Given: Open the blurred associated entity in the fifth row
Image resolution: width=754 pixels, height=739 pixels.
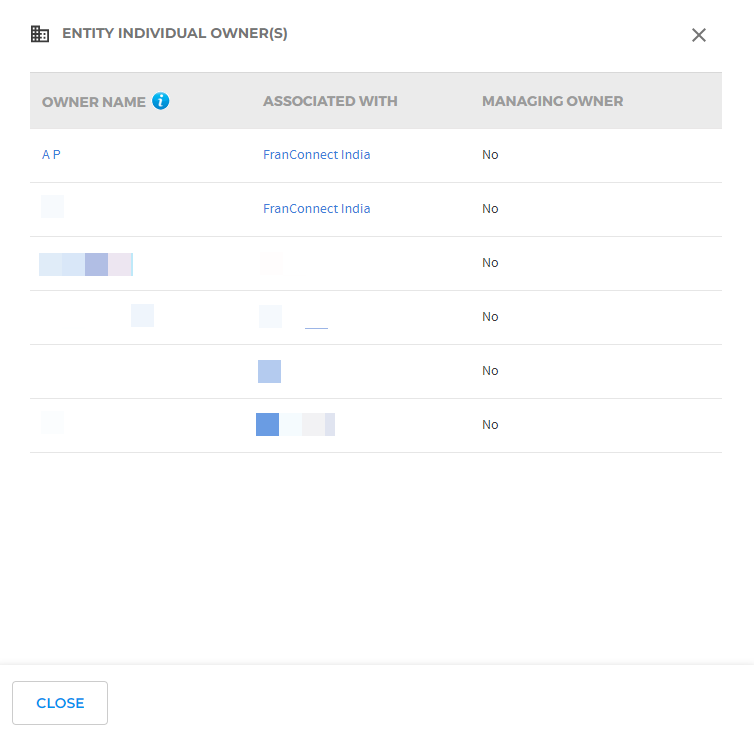Looking at the screenshot, I should (x=269, y=372).
